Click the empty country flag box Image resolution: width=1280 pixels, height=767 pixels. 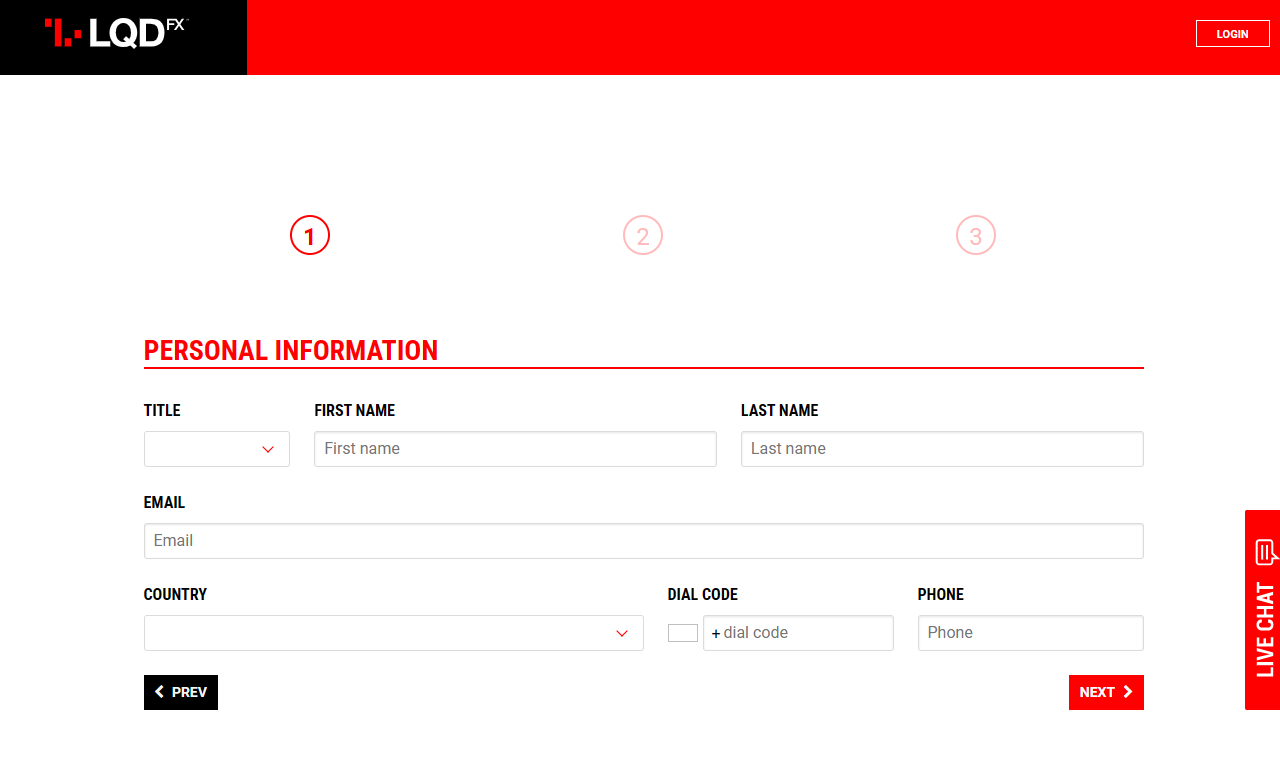tap(682, 632)
